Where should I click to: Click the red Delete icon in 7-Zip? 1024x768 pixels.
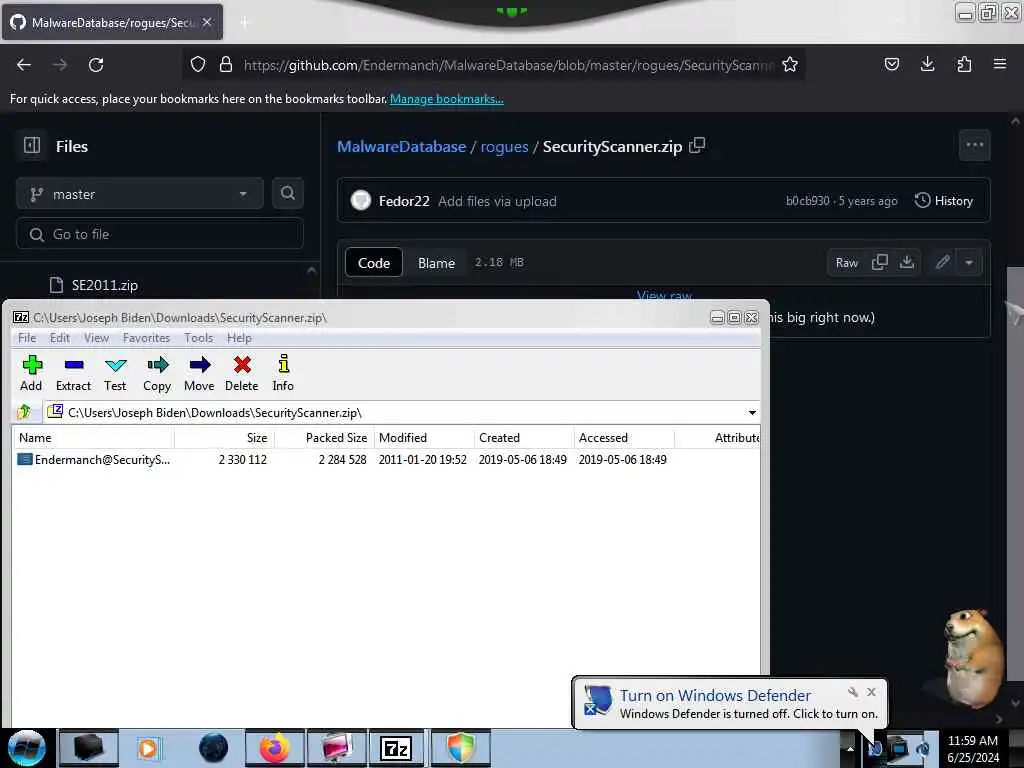(x=242, y=373)
